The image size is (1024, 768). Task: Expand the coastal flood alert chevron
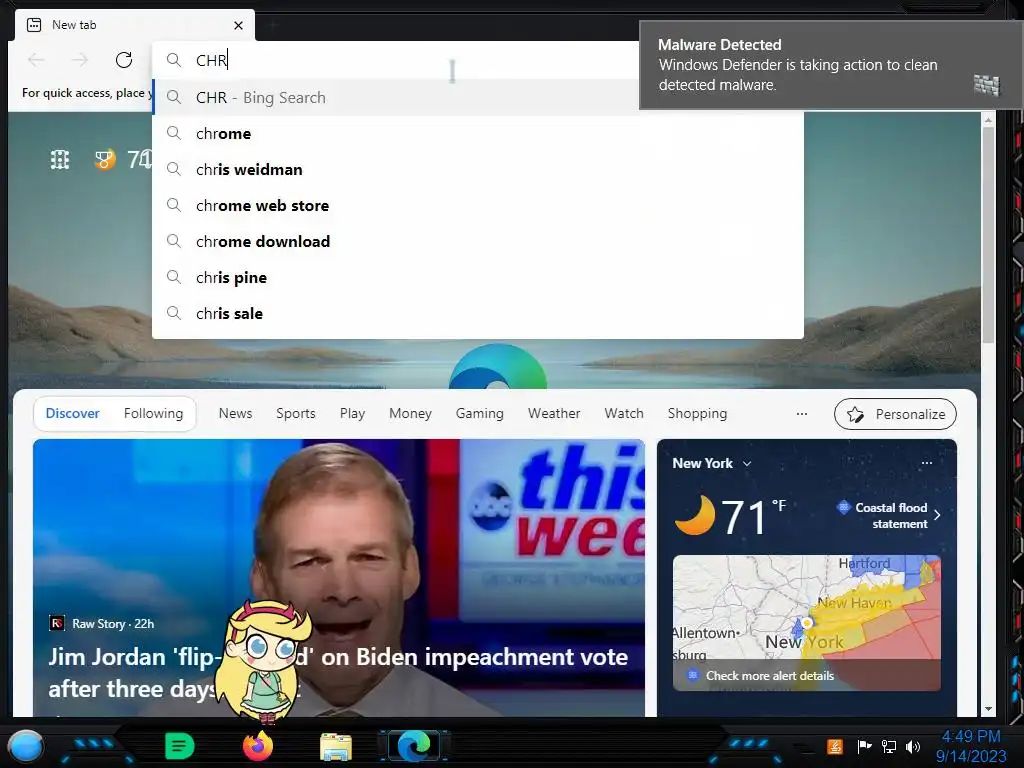click(938, 515)
